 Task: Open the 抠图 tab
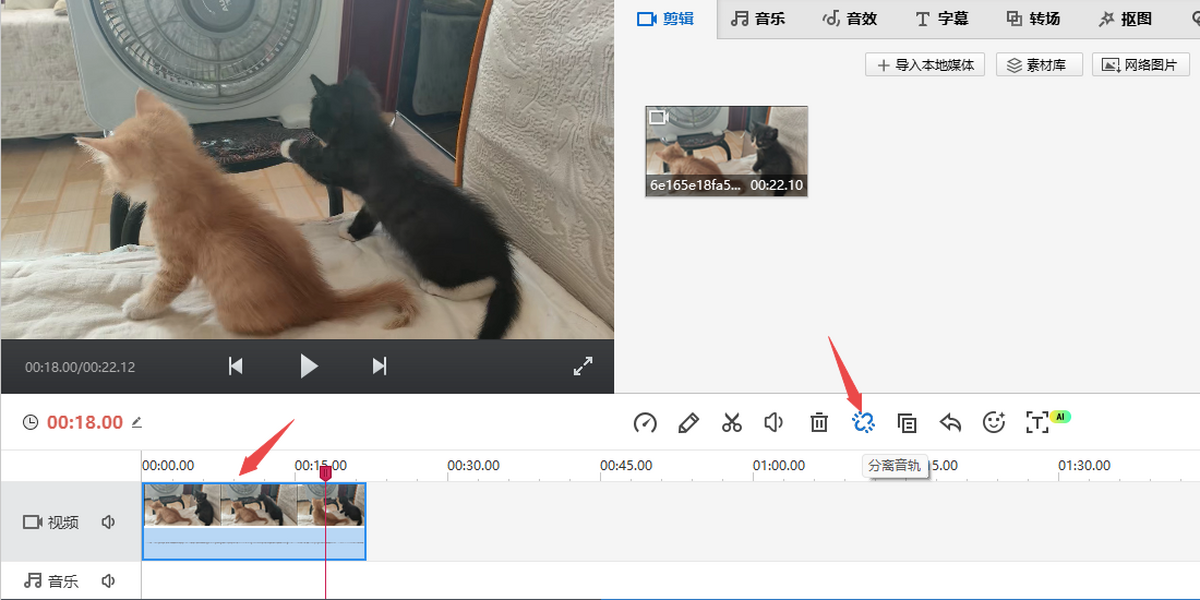[1125, 18]
